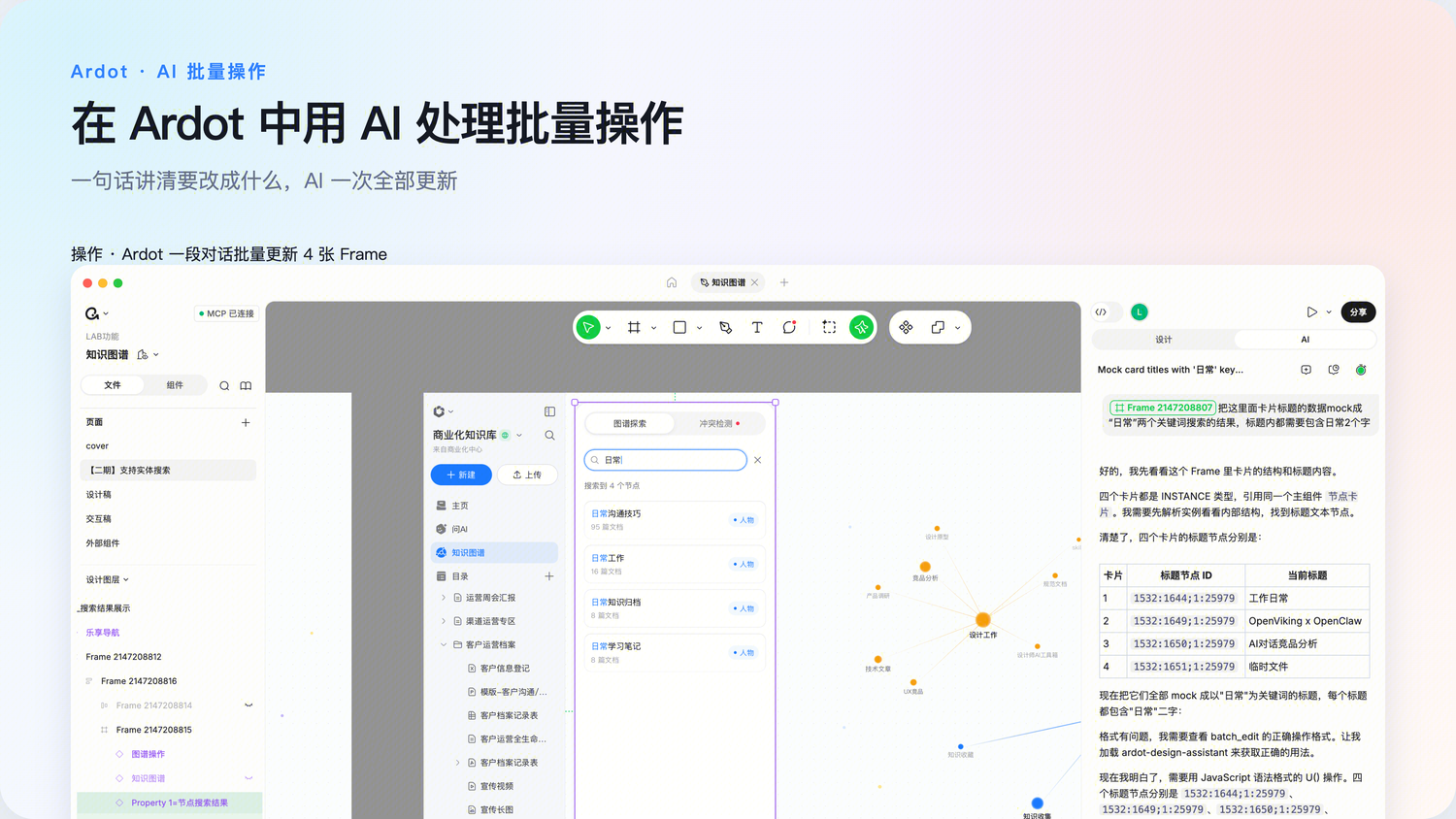Select the Frame tool
Screen dimensions: 1456x819
(x=634, y=328)
